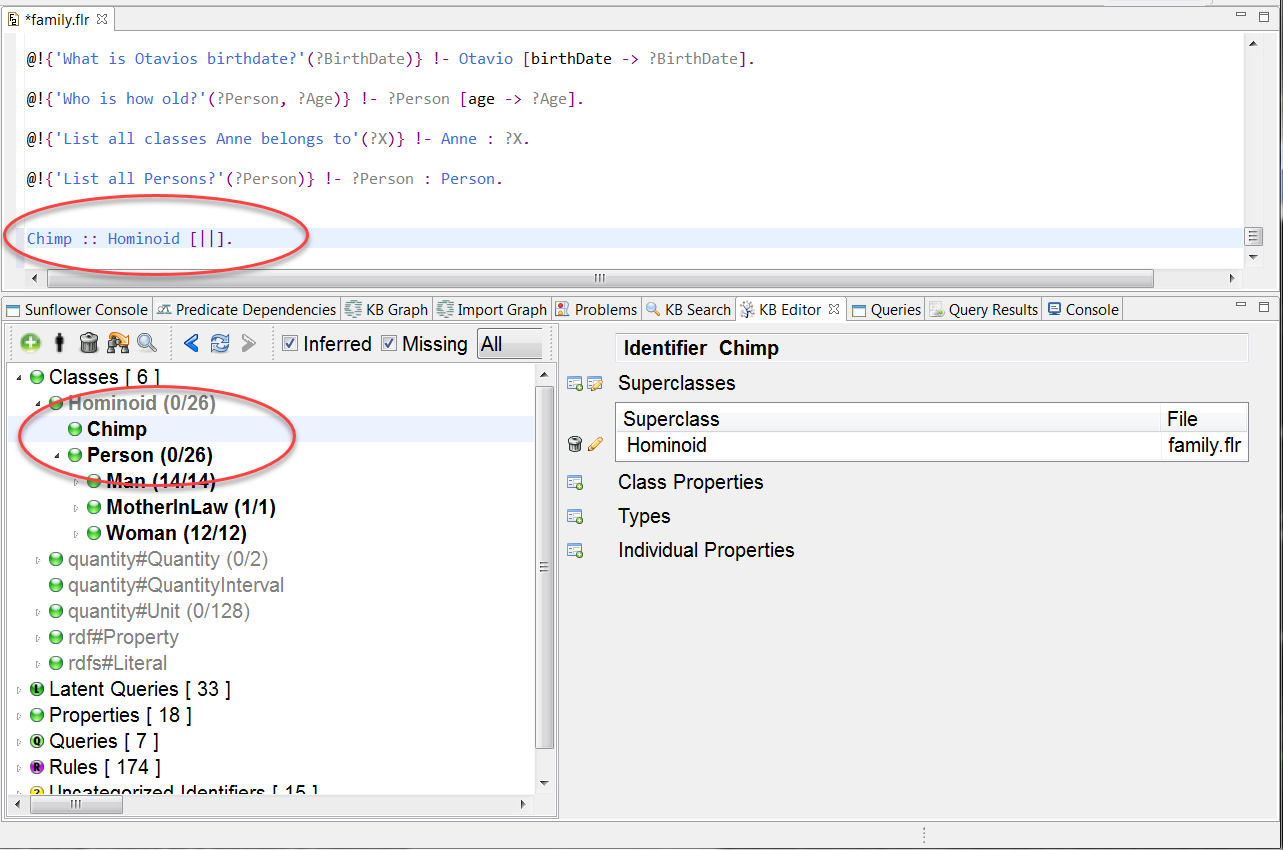The width and height of the screenshot is (1283, 850).
Task: Click the Hominoid cell in Superclass table
Action: coord(667,445)
